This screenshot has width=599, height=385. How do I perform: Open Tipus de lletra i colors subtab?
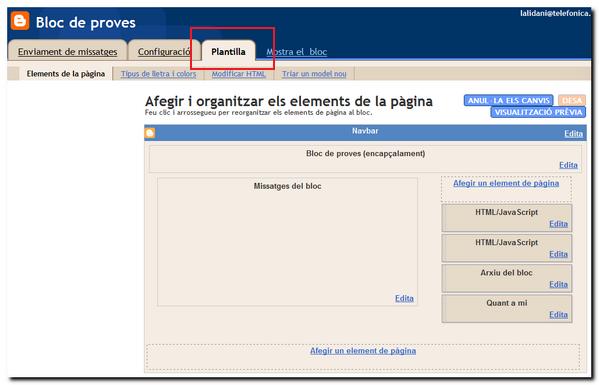[x=159, y=74]
